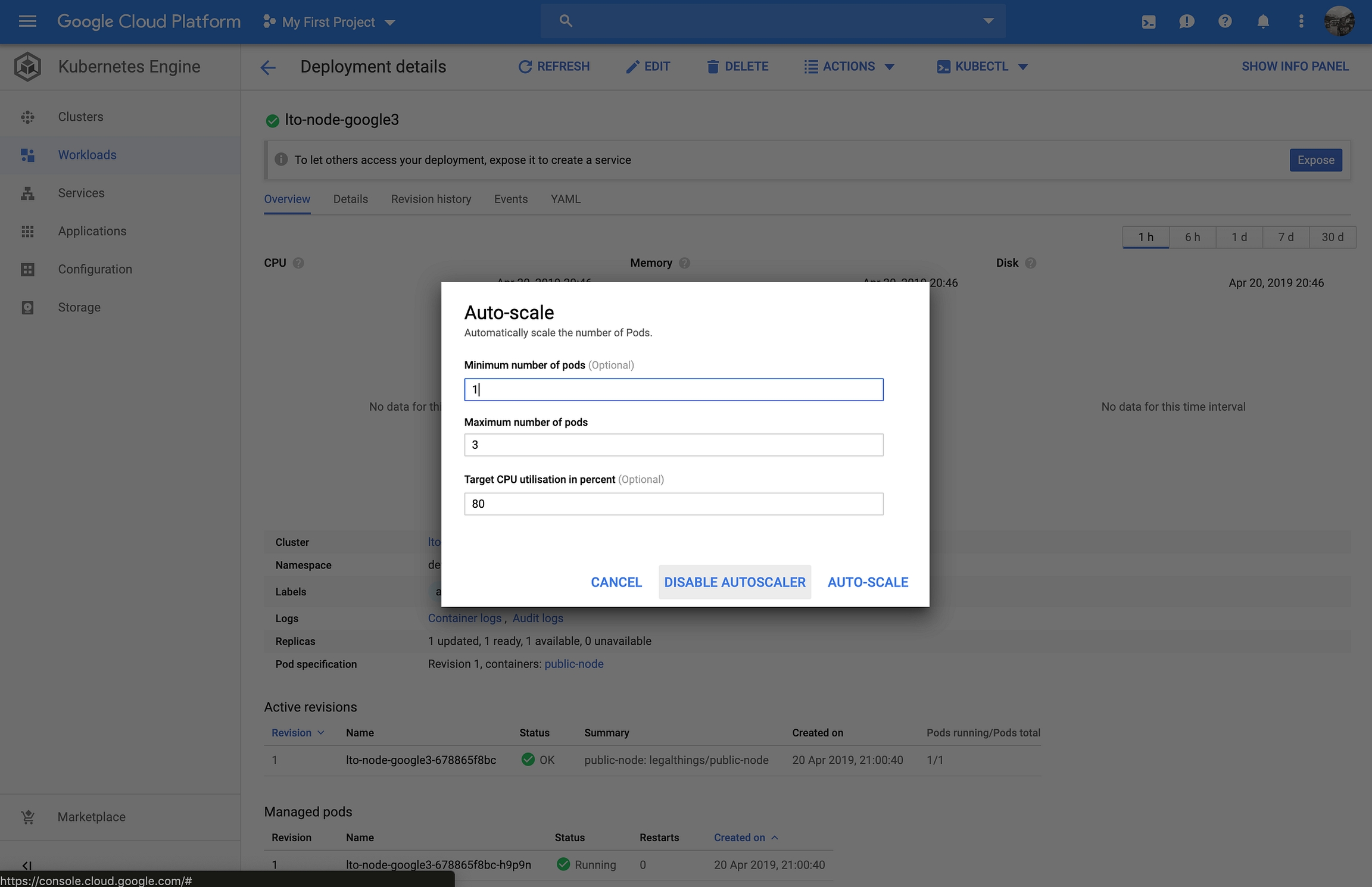Click the green status check beside lto-node-google3
The height and width of the screenshot is (887, 1372).
272,121
